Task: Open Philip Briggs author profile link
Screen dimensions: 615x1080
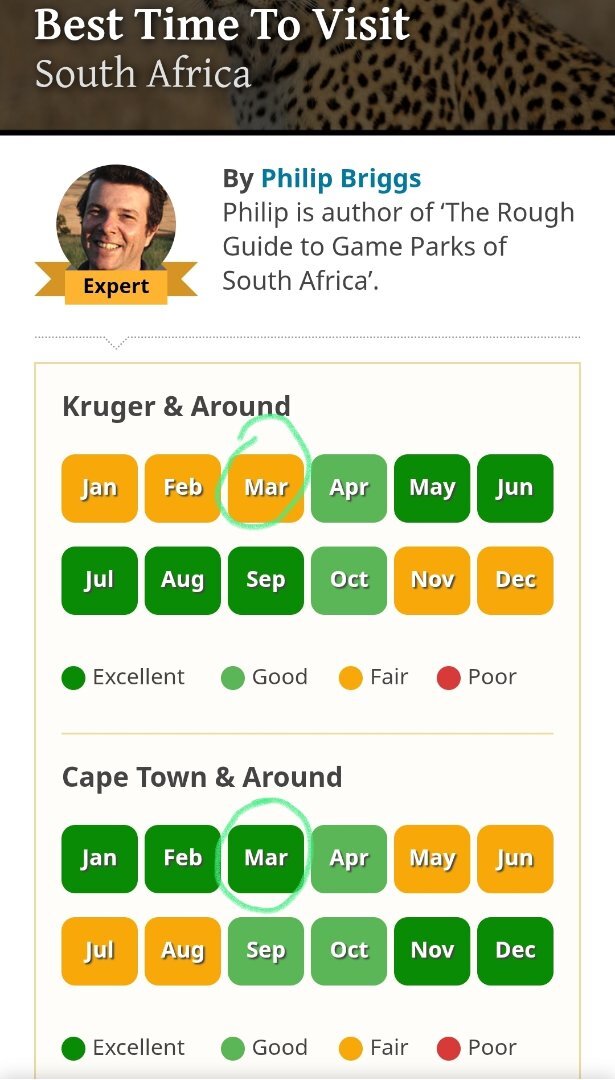Action: click(x=340, y=179)
